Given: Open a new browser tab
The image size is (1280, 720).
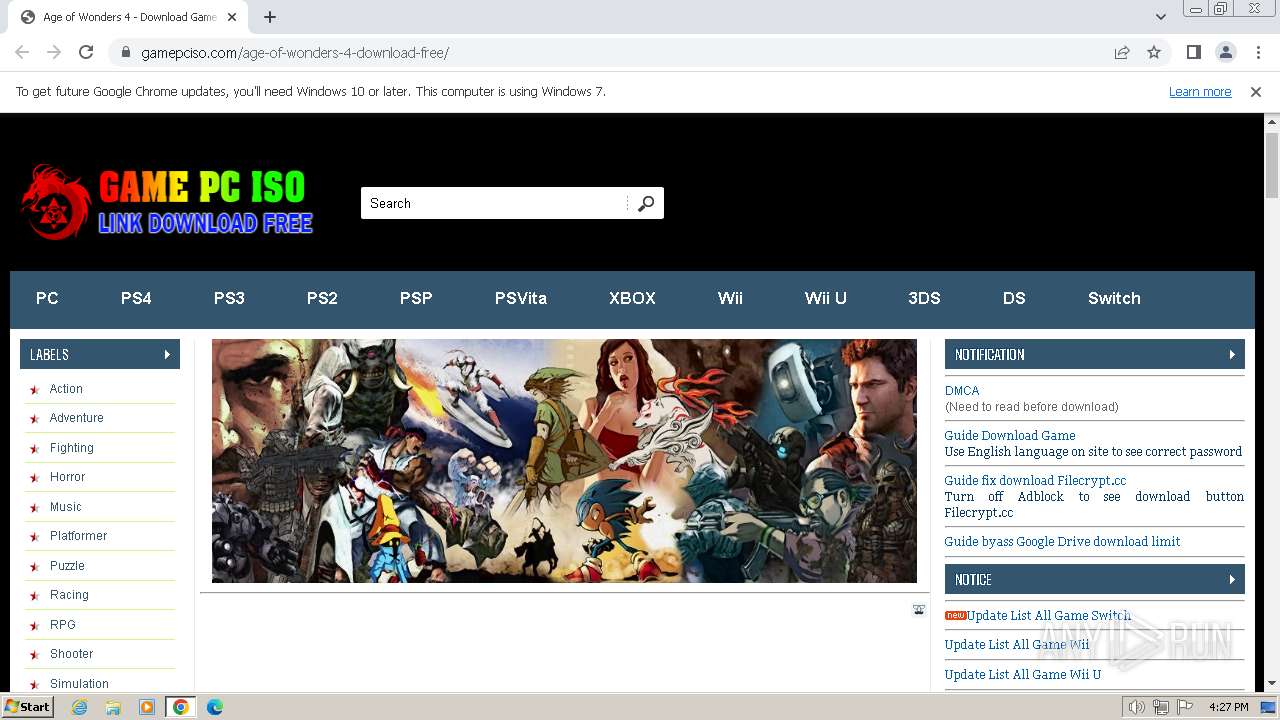Looking at the screenshot, I should 270,17.
